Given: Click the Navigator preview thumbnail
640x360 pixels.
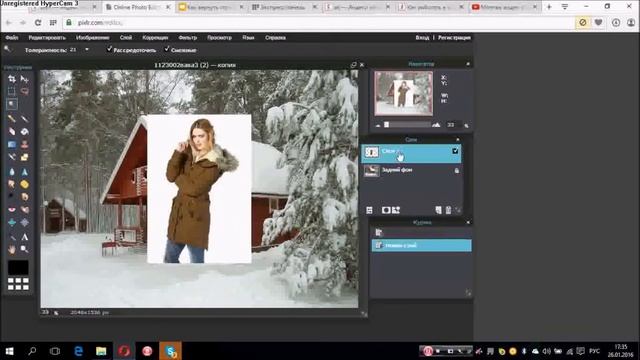Looking at the screenshot, I should click(404, 93).
